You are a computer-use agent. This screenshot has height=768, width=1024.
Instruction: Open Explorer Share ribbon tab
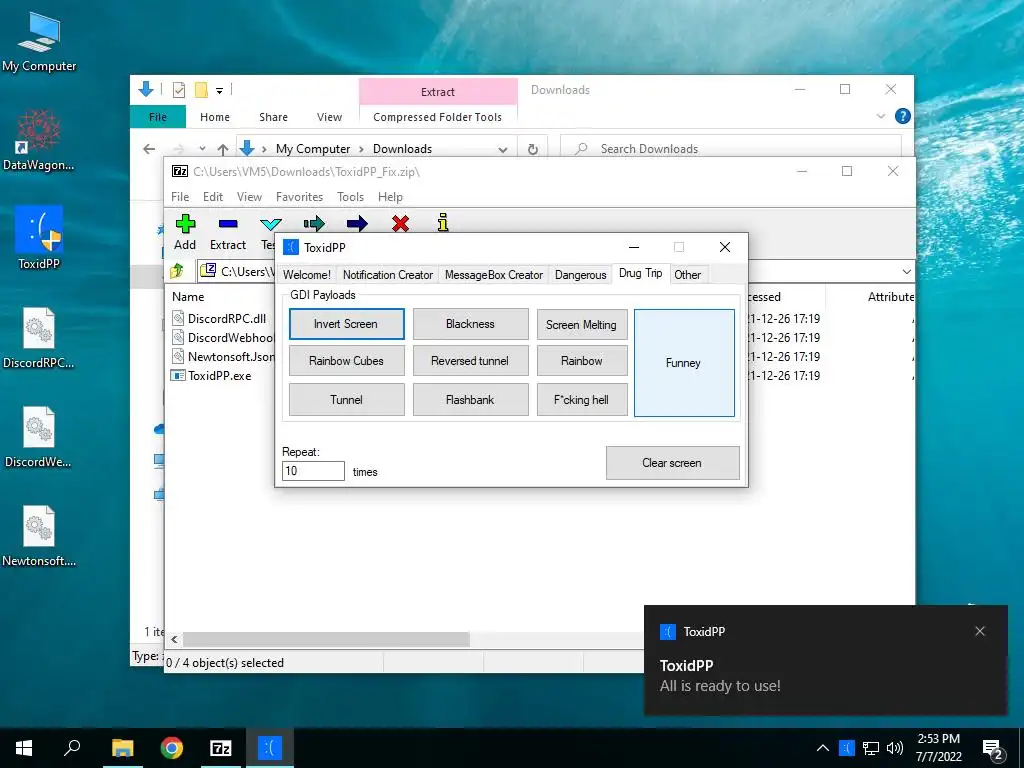[273, 117]
